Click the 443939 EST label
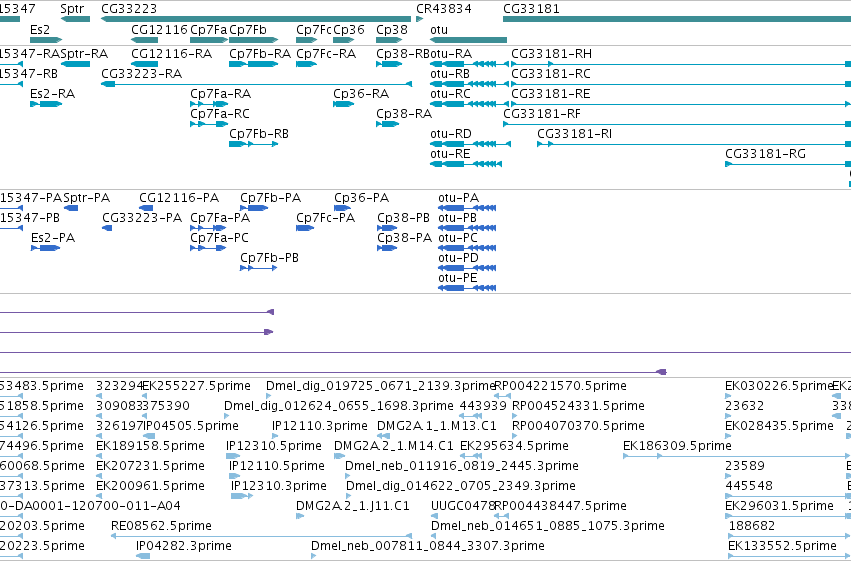Screen dimensions: 851x561 point(483,406)
